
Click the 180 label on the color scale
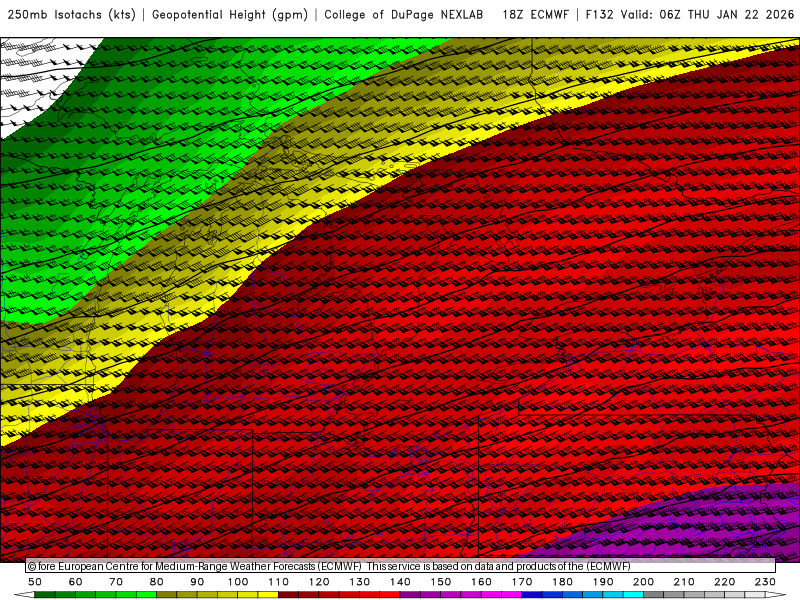tap(562, 582)
